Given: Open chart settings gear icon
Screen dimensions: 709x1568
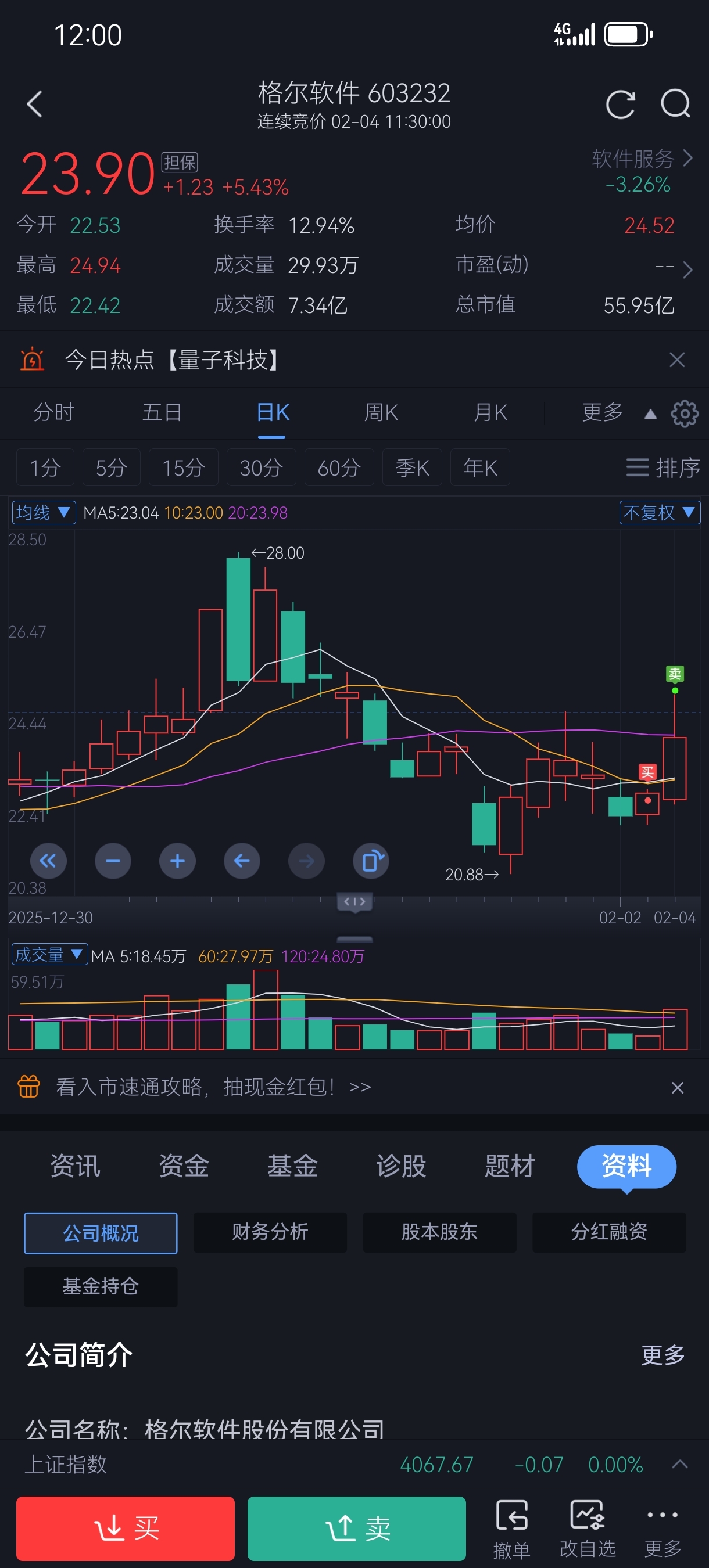Looking at the screenshot, I should (x=685, y=413).
